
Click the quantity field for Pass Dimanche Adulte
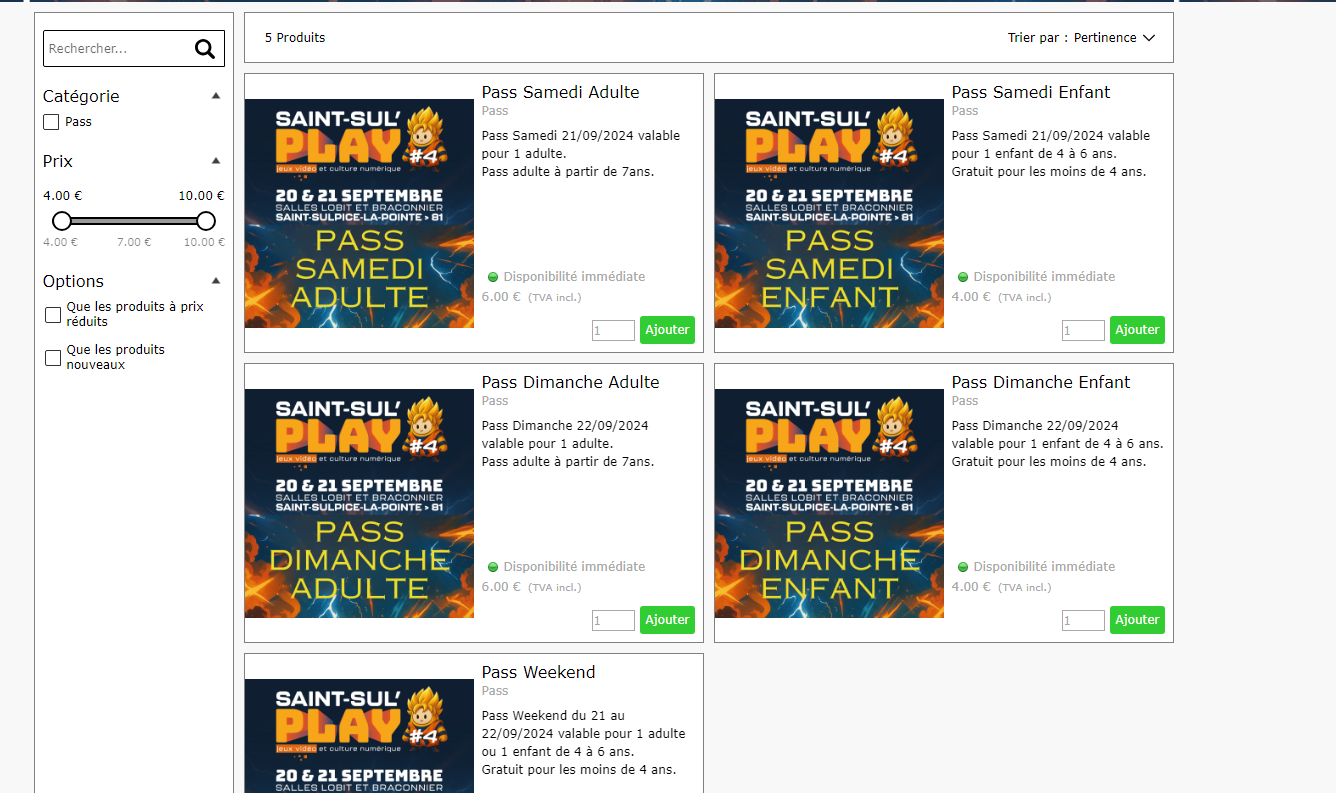613,620
